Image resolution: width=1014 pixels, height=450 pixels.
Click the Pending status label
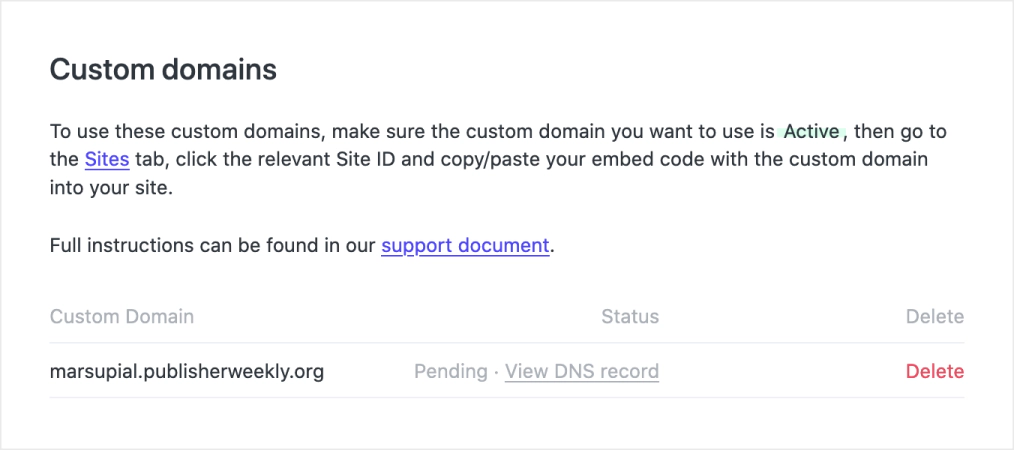pyautogui.click(x=450, y=371)
